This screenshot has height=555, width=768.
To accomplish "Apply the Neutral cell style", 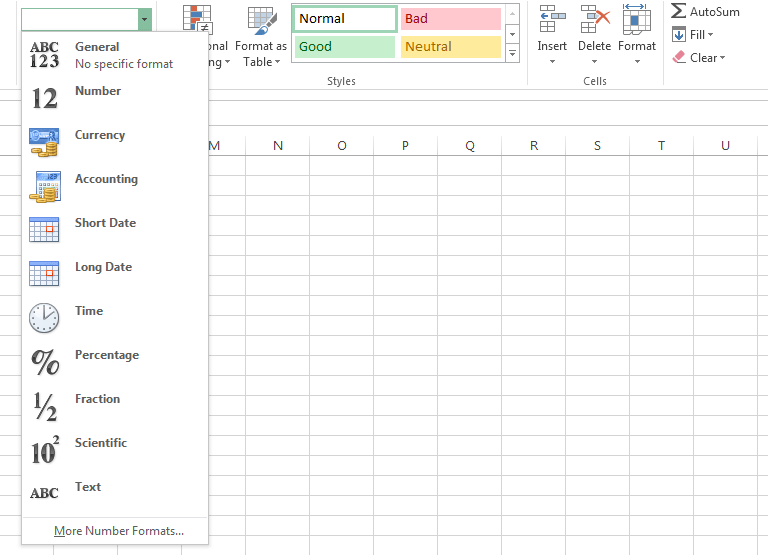I will 451,47.
